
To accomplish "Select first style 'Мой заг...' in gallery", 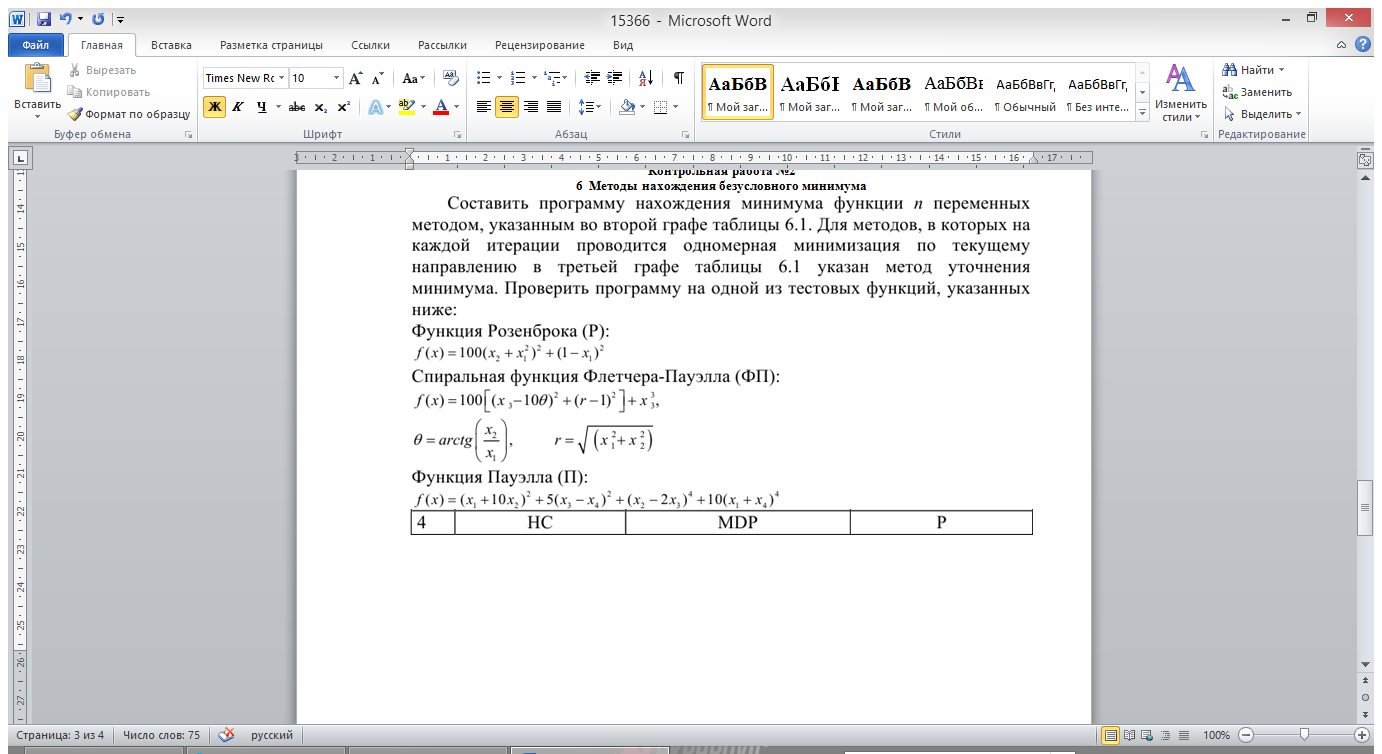I will (738, 92).
